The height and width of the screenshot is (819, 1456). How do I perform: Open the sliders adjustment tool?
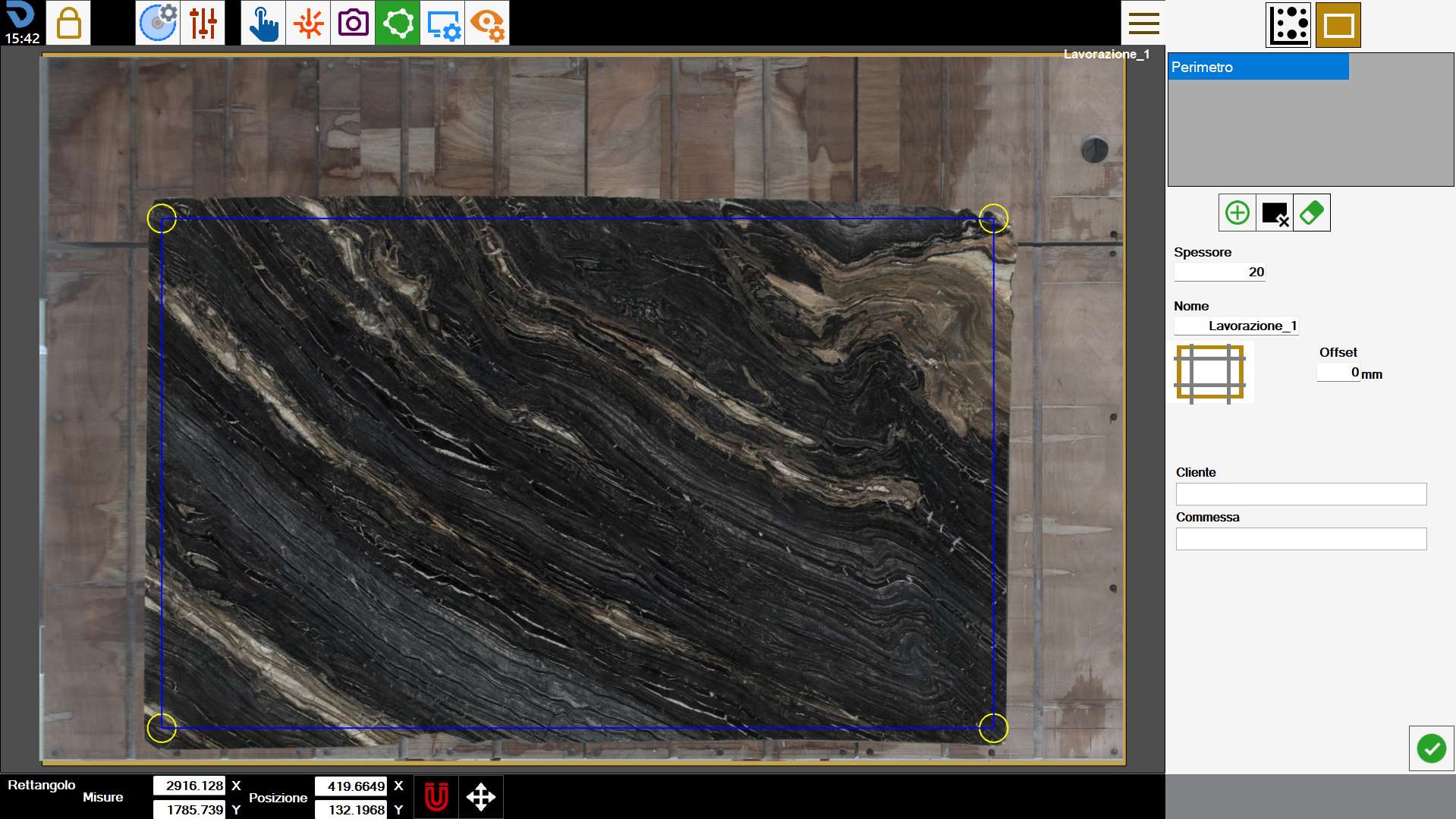click(203, 23)
